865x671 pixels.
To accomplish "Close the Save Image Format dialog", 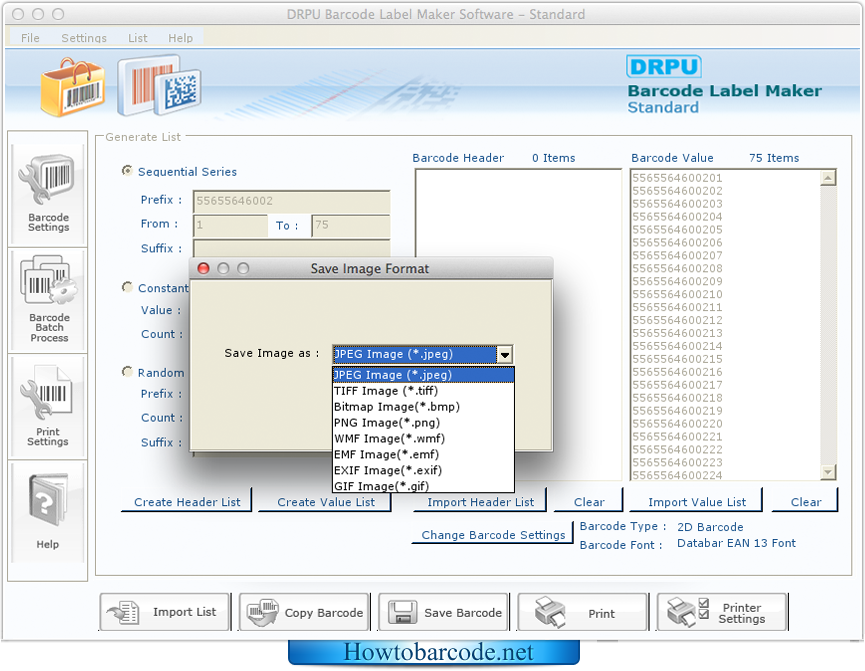I will 204,269.
